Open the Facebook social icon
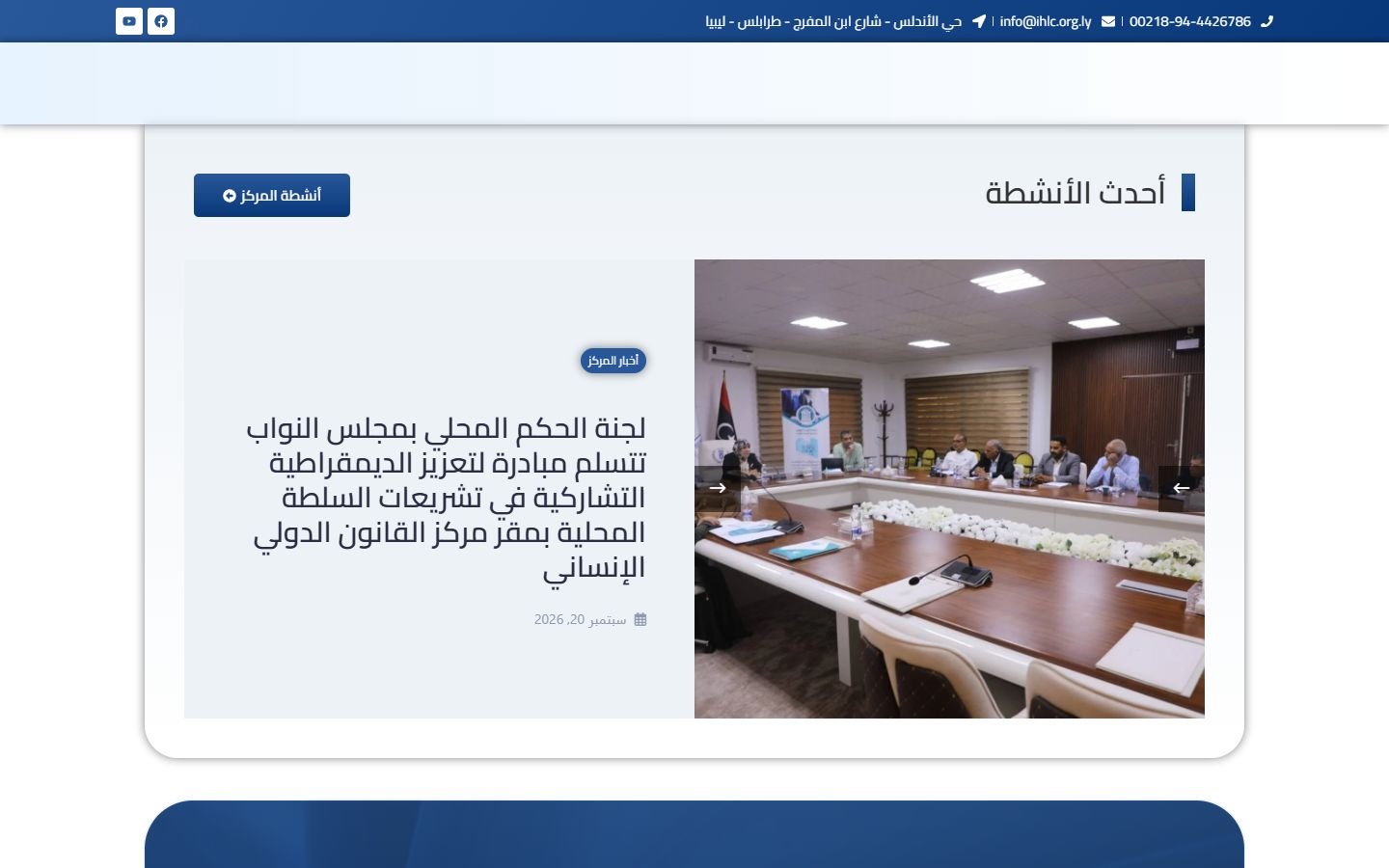The image size is (1389, 868). click(161, 21)
